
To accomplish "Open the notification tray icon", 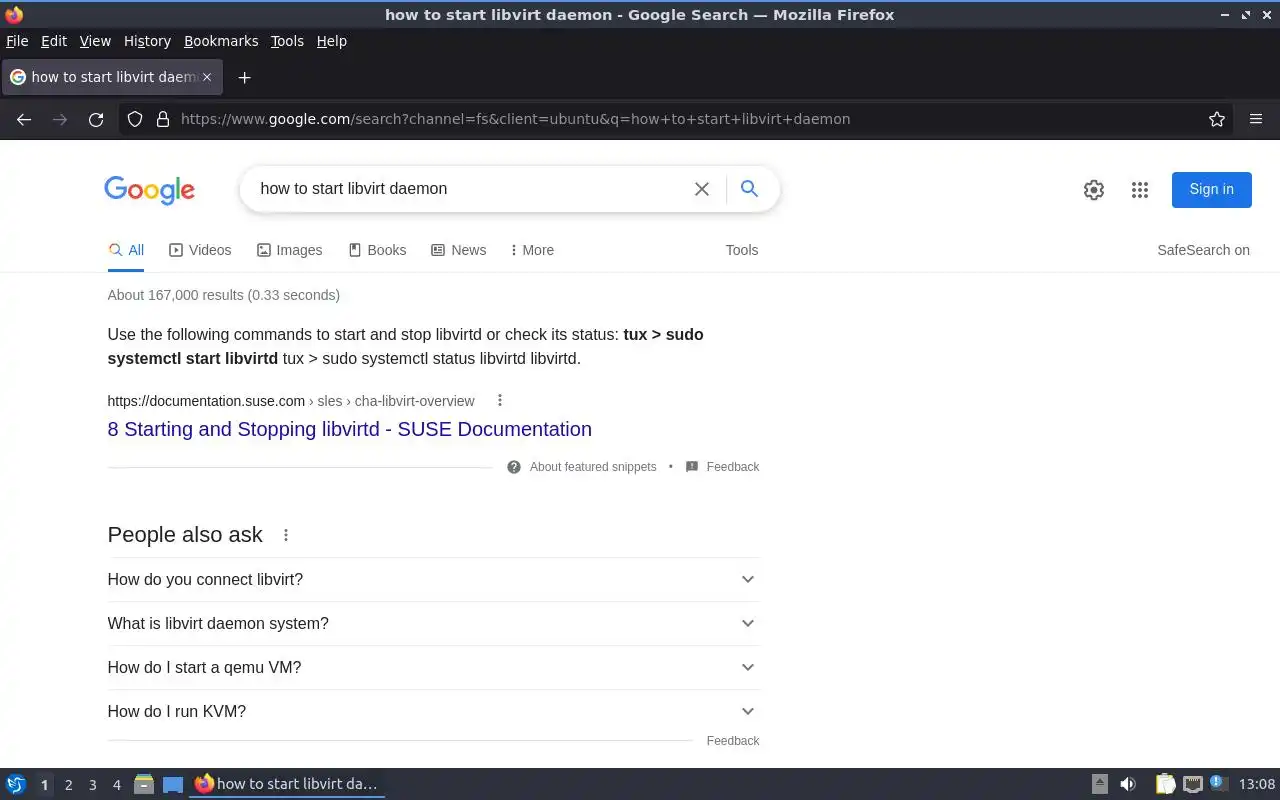I will [1218, 783].
